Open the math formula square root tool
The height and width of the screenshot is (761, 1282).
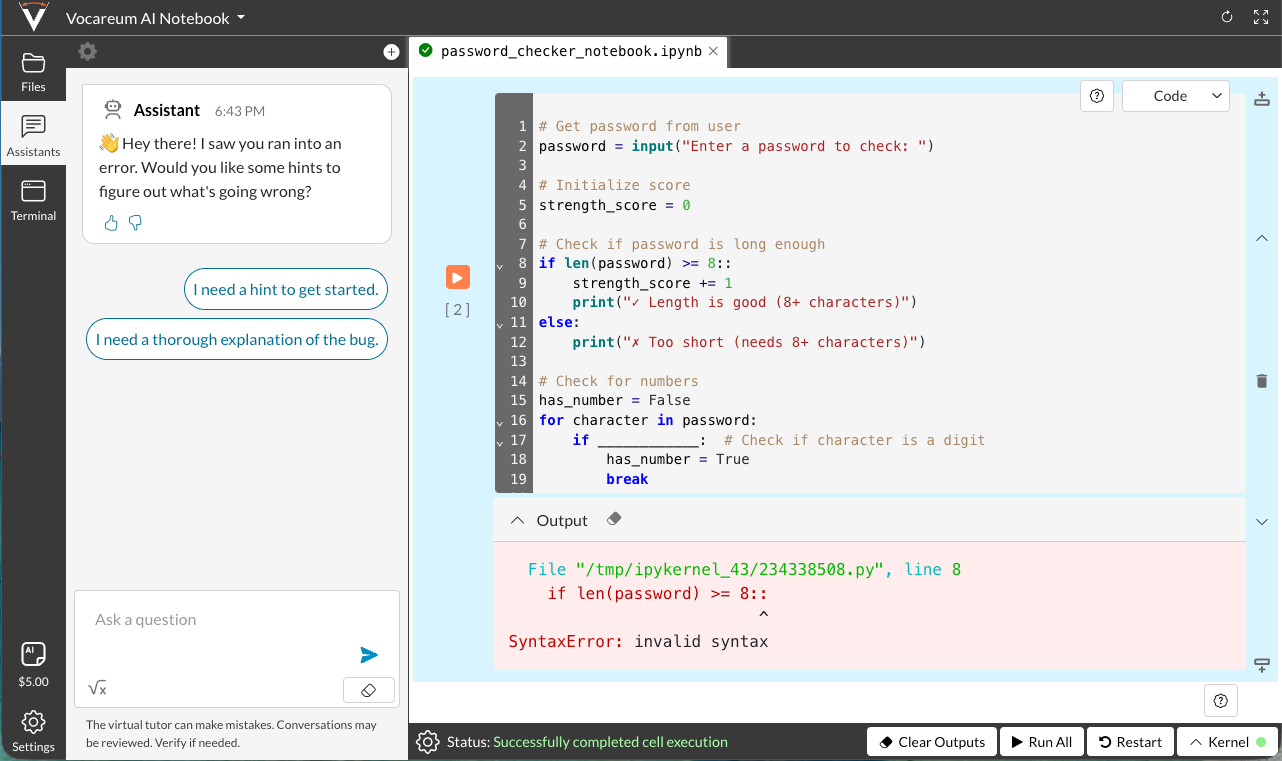coord(97,688)
